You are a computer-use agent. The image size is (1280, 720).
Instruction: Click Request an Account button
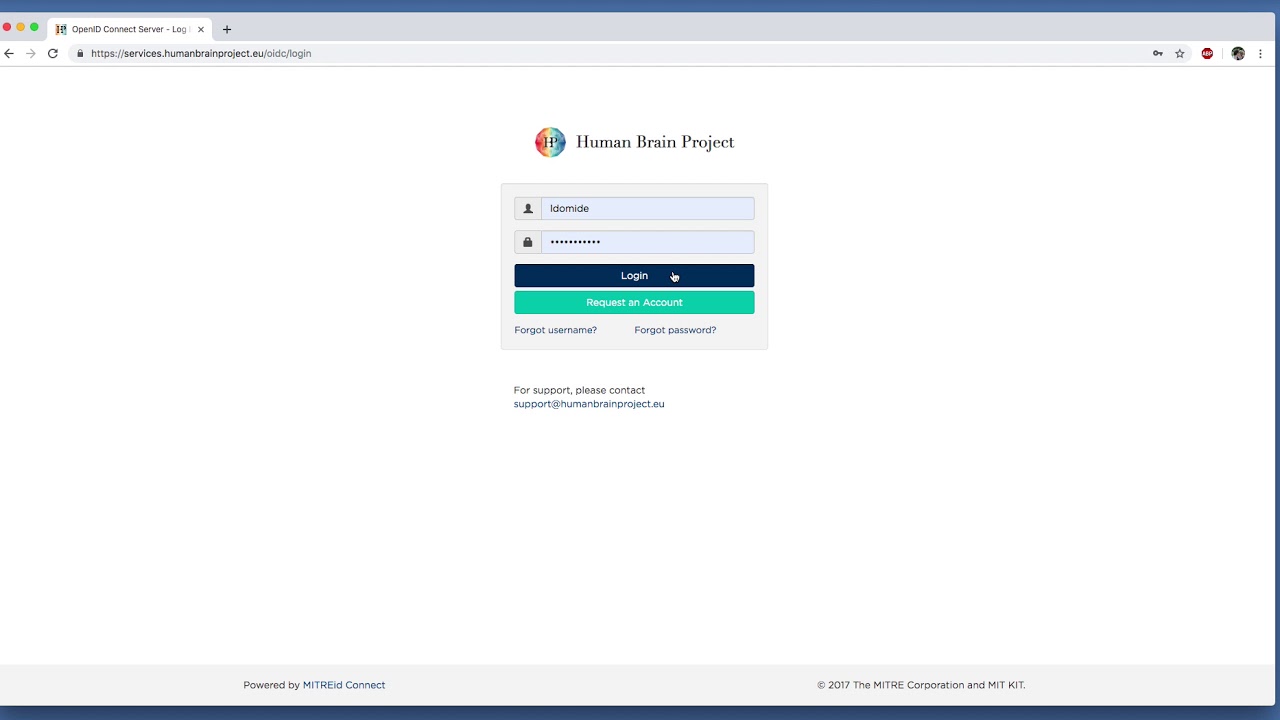pos(634,302)
